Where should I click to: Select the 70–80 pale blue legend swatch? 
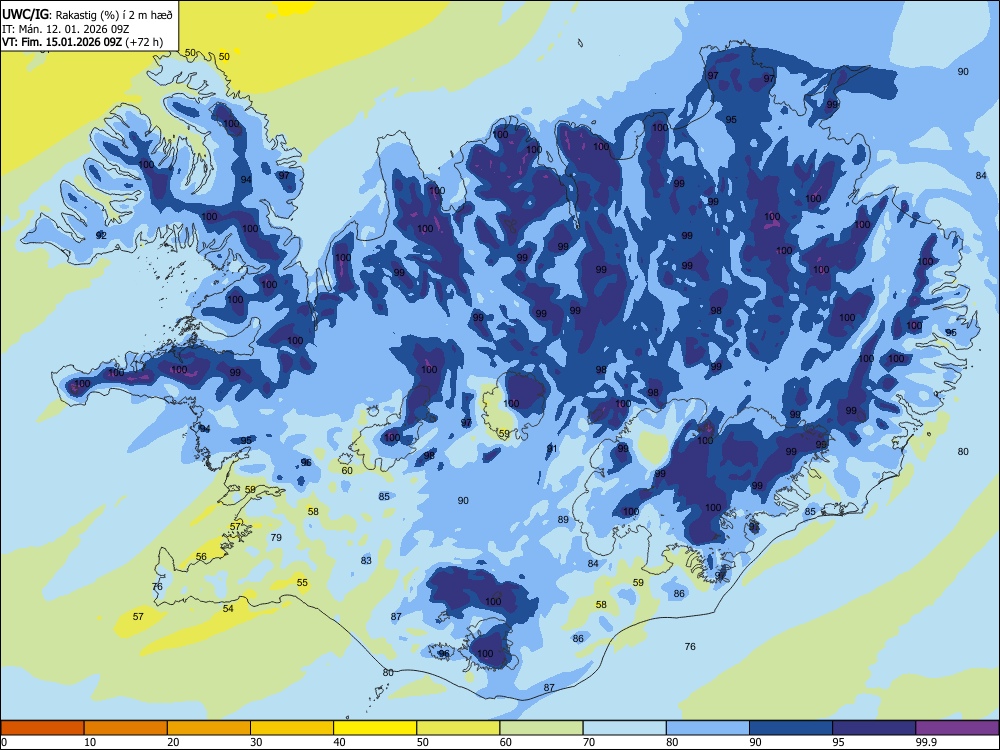tap(624, 728)
